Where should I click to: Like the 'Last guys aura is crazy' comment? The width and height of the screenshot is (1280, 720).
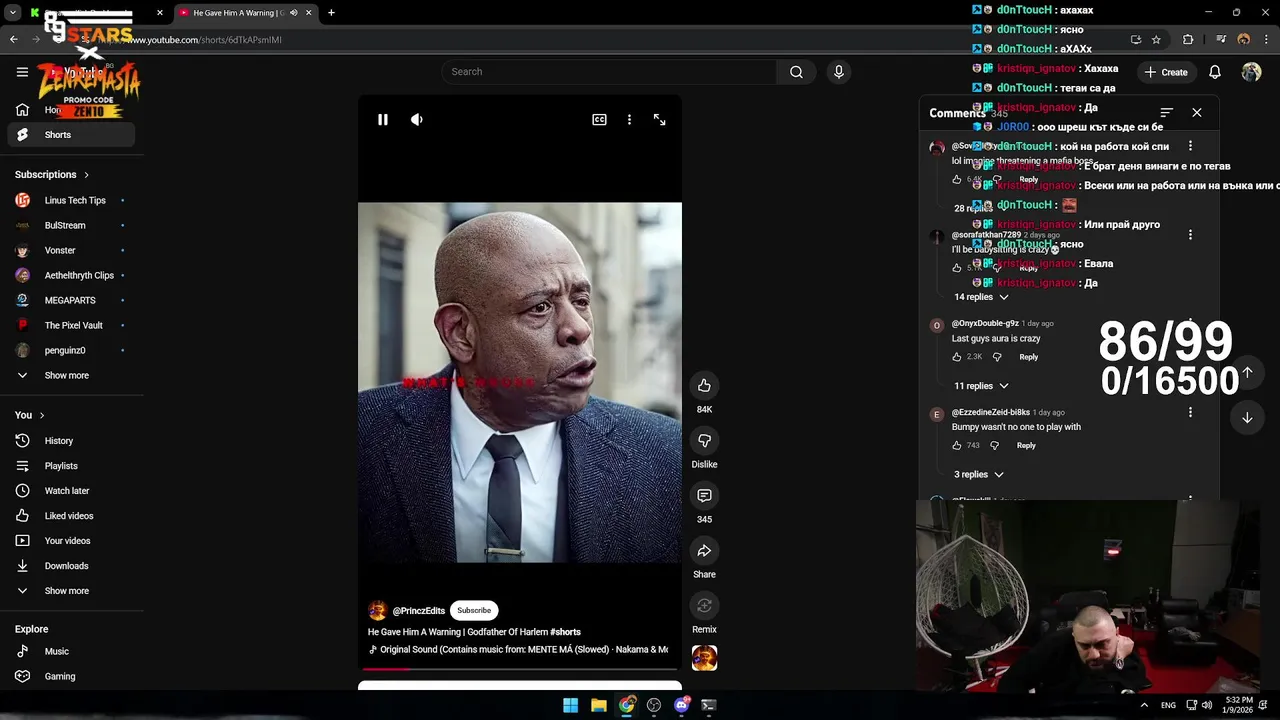tap(957, 357)
